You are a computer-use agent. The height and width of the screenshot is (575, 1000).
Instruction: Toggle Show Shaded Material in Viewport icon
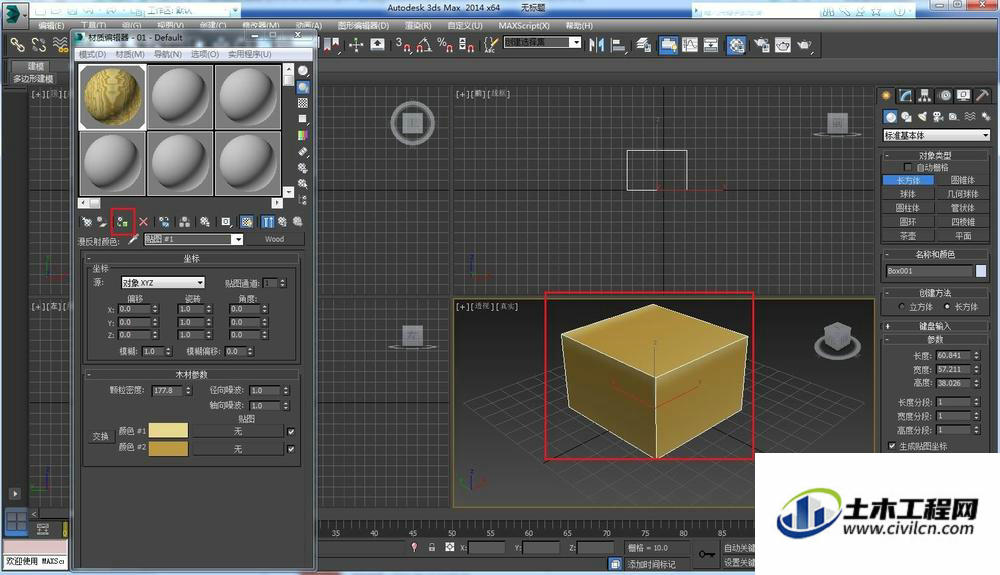[246, 222]
